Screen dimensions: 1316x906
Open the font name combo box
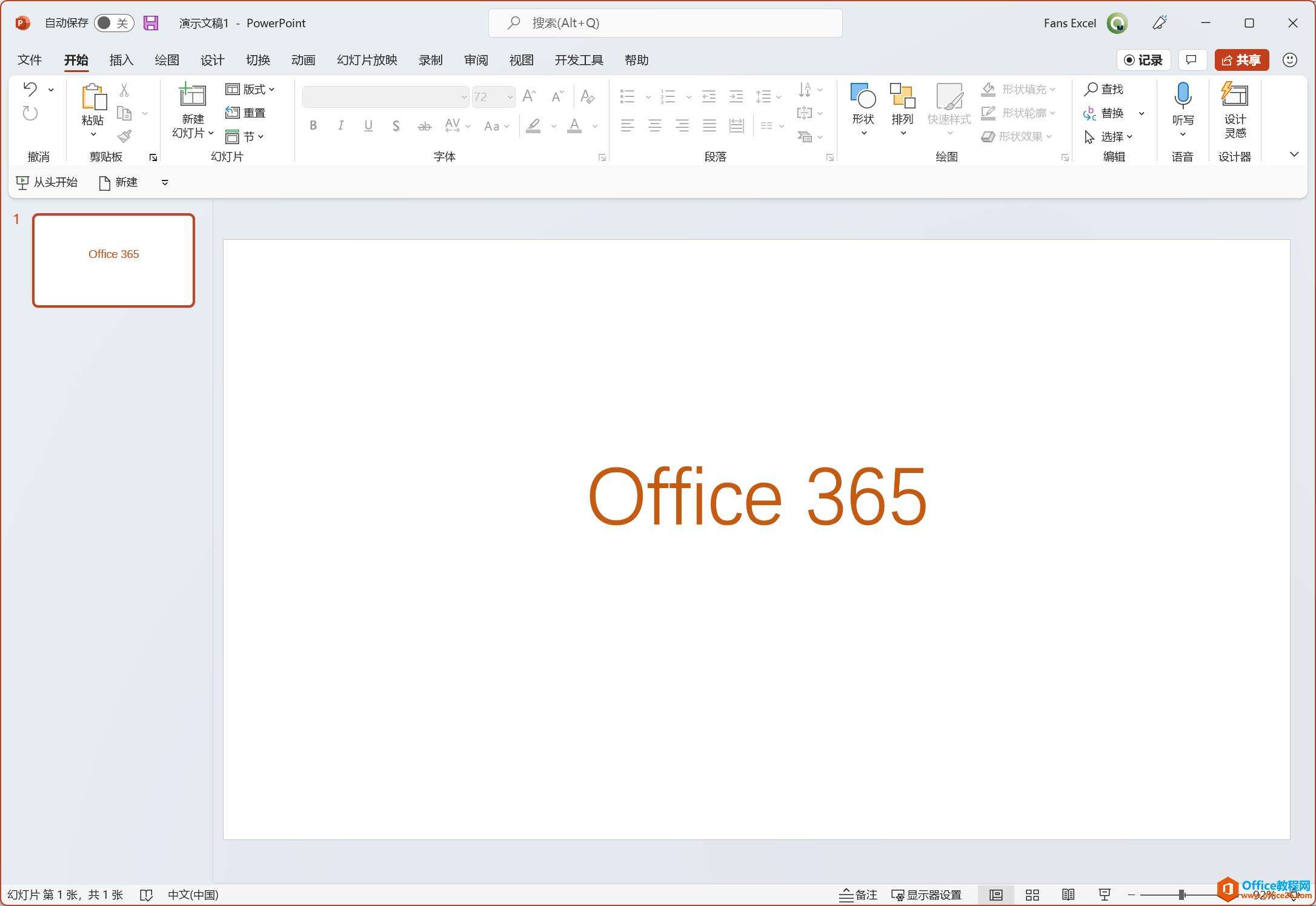click(385, 97)
